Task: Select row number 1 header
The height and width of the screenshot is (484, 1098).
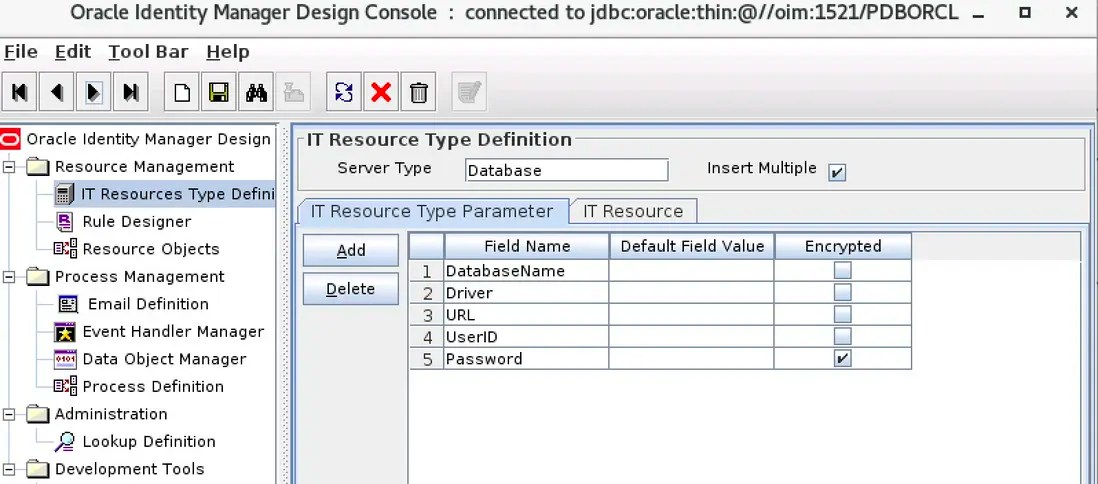Action: coord(426,270)
